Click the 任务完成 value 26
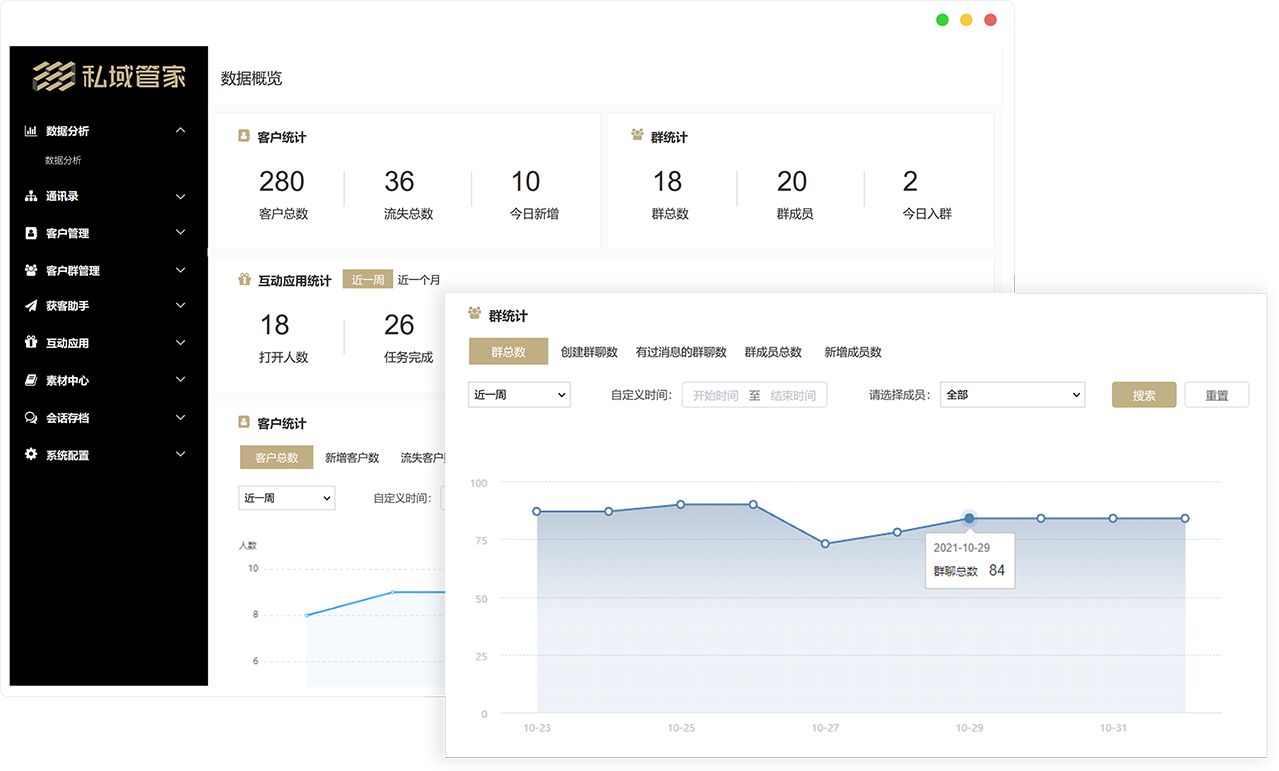 [399, 325]
